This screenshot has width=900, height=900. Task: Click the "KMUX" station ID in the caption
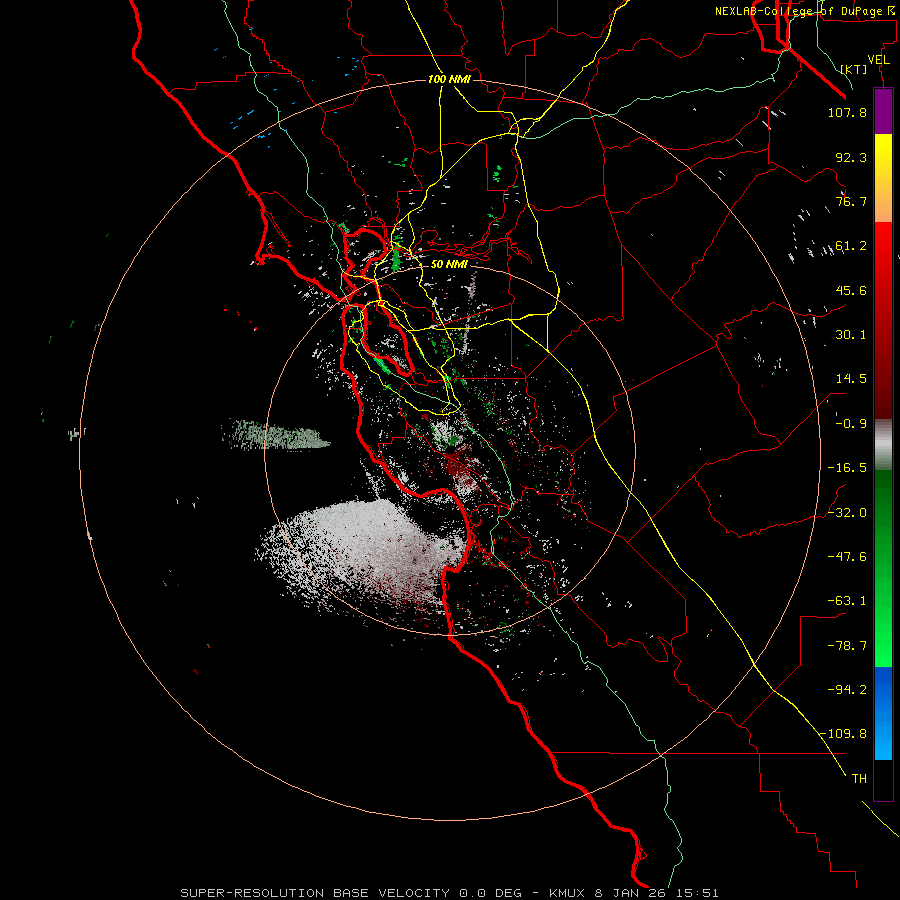(567, 893)
